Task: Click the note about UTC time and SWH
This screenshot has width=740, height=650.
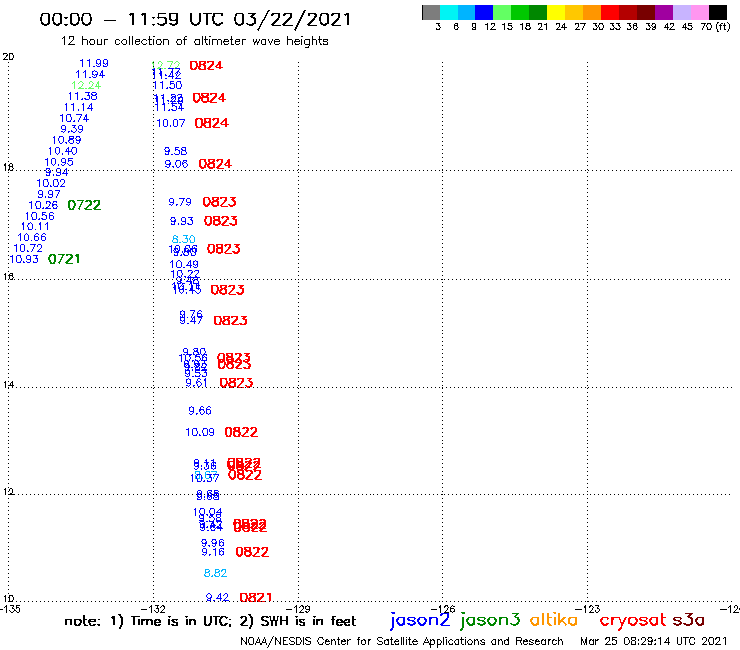Action: click(210, 621)
